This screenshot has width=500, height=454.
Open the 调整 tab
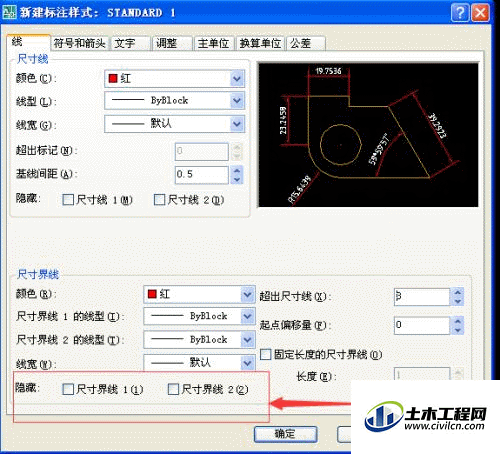pyautogui.click(x=172, y=43)
